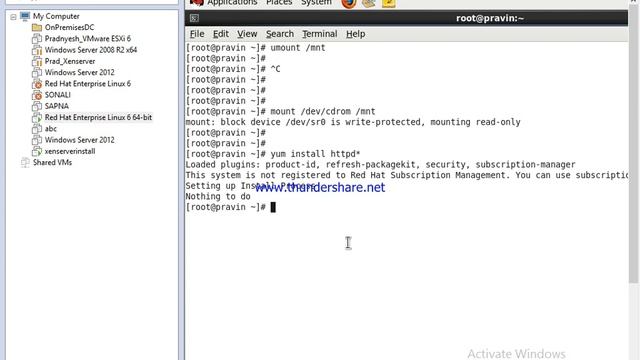Click the terminal window menu icon in title bar
This screenshot has height=360, width=640.
coord(194,18)
